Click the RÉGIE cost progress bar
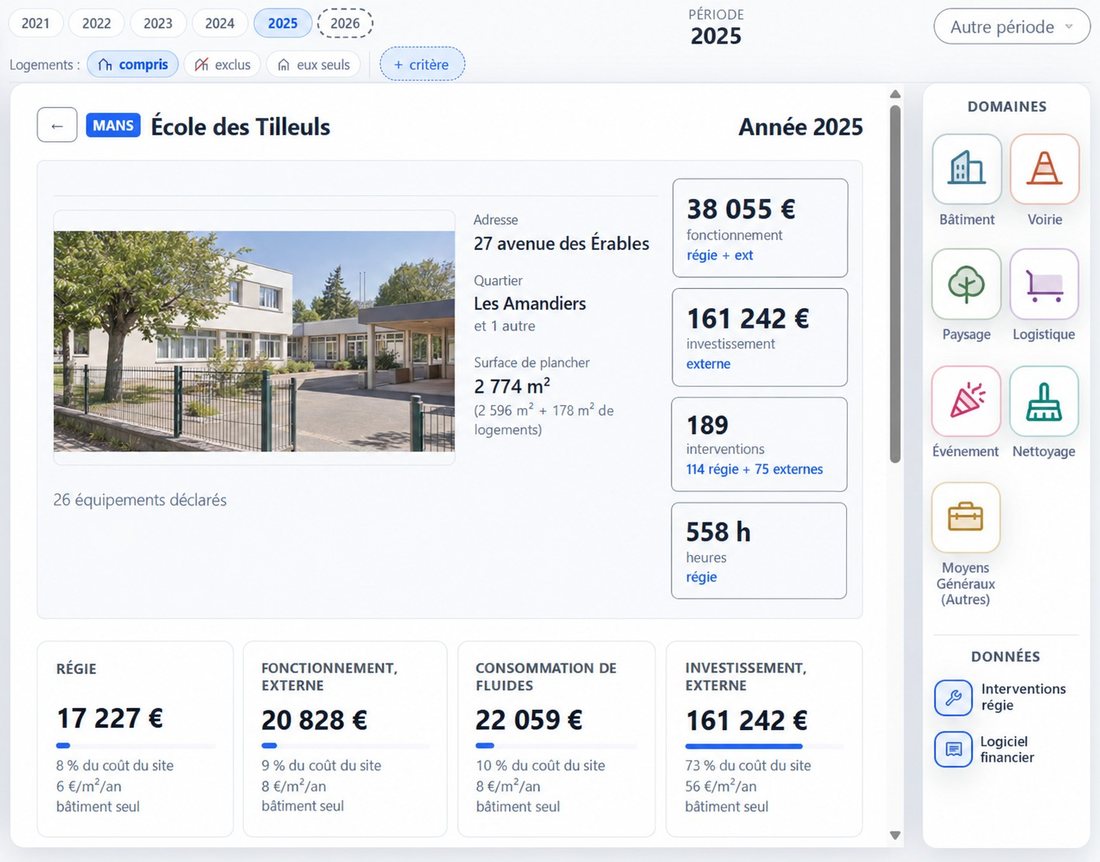Screen dimensions: 1100x862 [135, 746]
